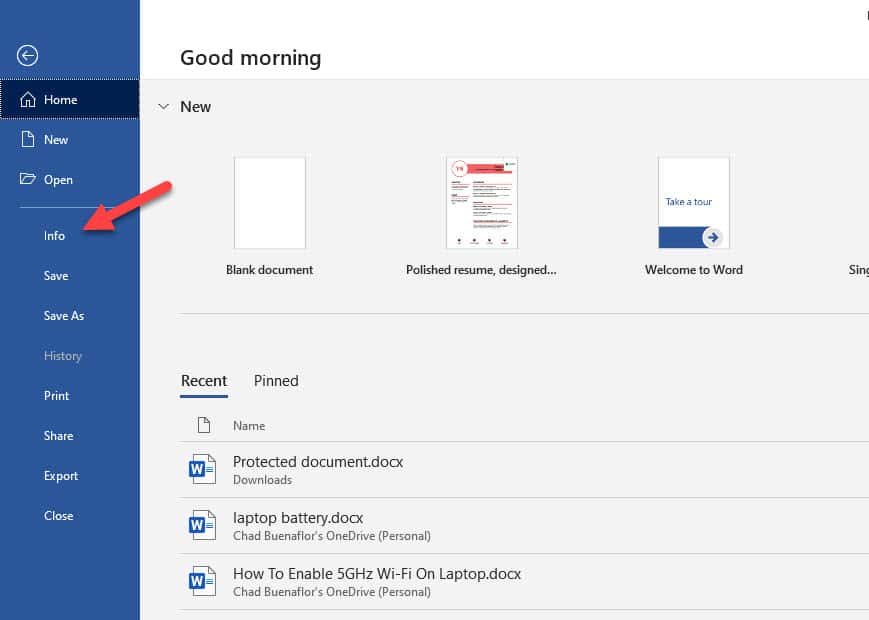
Task: Click the Word icon beside laptop battery.docx
Action: (x=202, y=525)
